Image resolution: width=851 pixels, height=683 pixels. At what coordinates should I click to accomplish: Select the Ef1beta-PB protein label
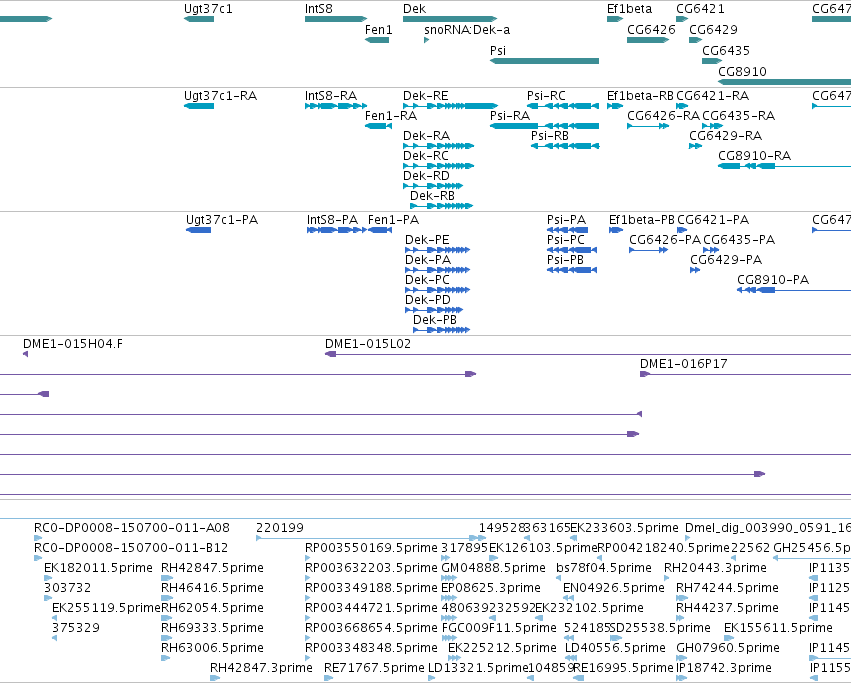pos(642,220)
